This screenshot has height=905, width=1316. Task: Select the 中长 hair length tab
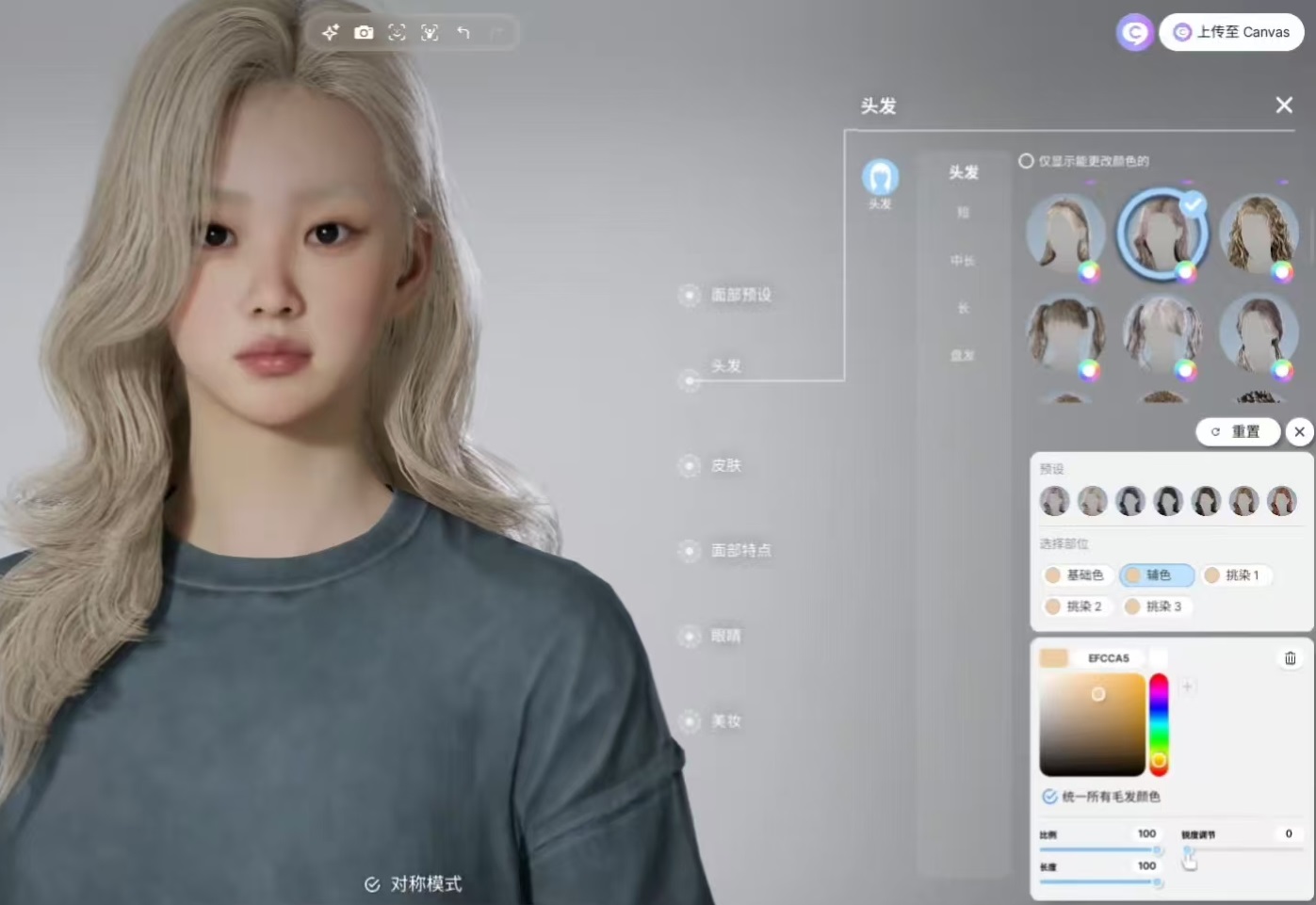coord(962,261)
